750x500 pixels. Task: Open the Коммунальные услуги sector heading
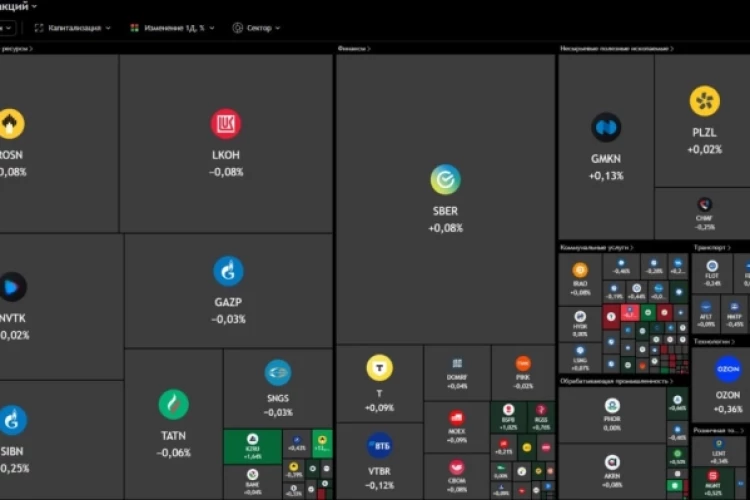[596, 247]
